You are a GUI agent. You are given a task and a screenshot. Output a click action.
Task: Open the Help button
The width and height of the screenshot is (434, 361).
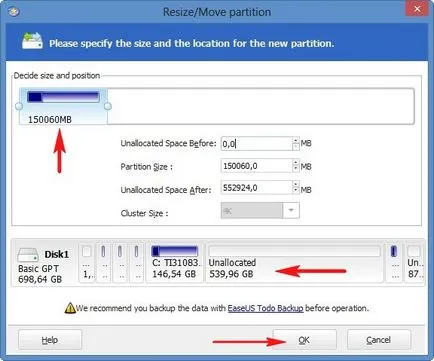point(50,340)
